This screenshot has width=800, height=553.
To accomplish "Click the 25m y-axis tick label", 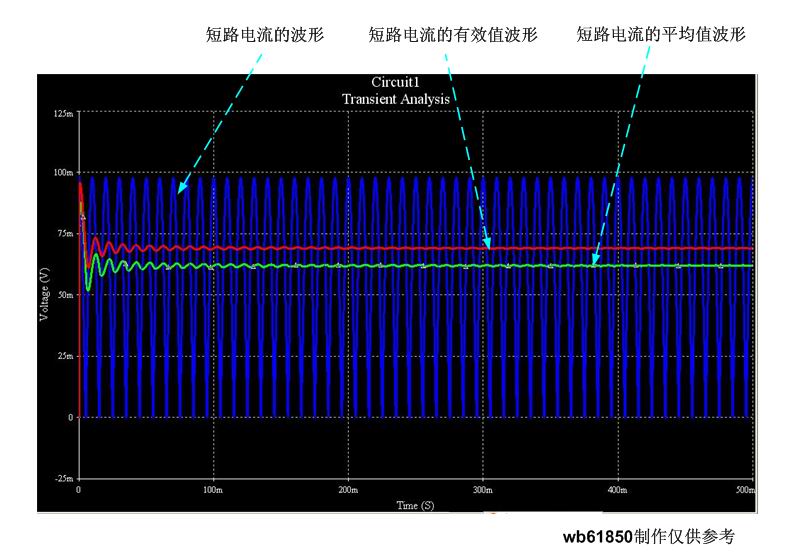I will pyautogui.click(x=64, y=356).
